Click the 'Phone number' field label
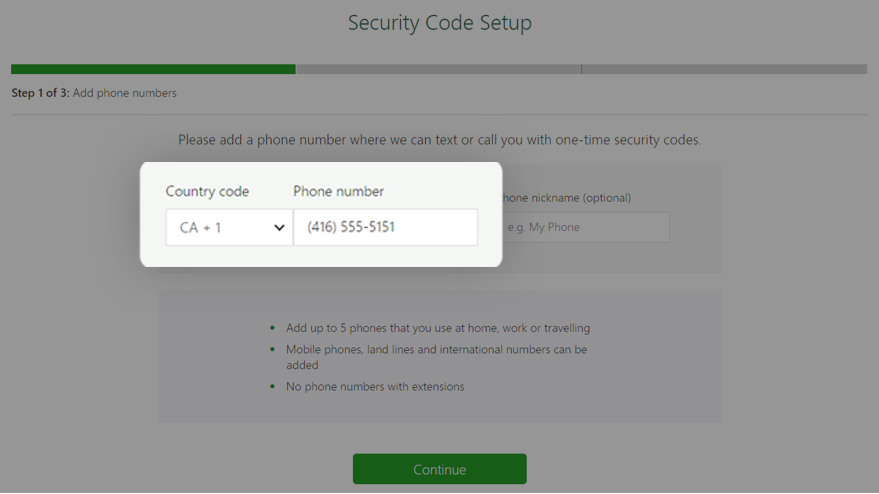879x494 pixels. click(x=339, y=191)
